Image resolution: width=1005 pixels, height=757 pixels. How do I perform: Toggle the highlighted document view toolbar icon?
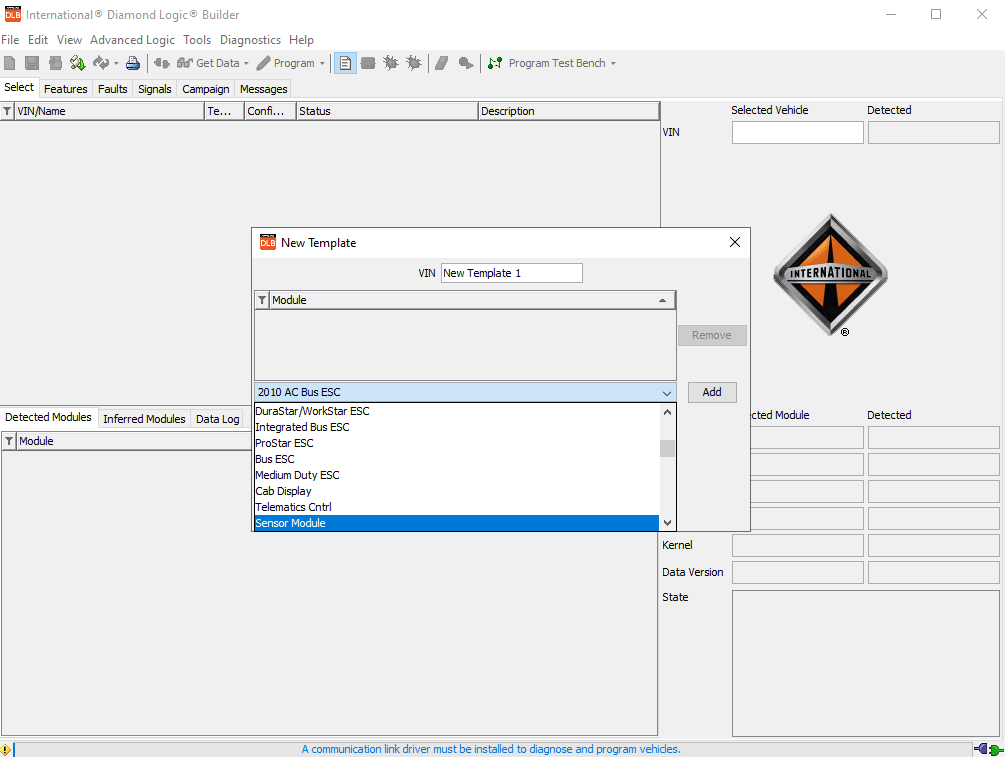[x=345, y=63]
